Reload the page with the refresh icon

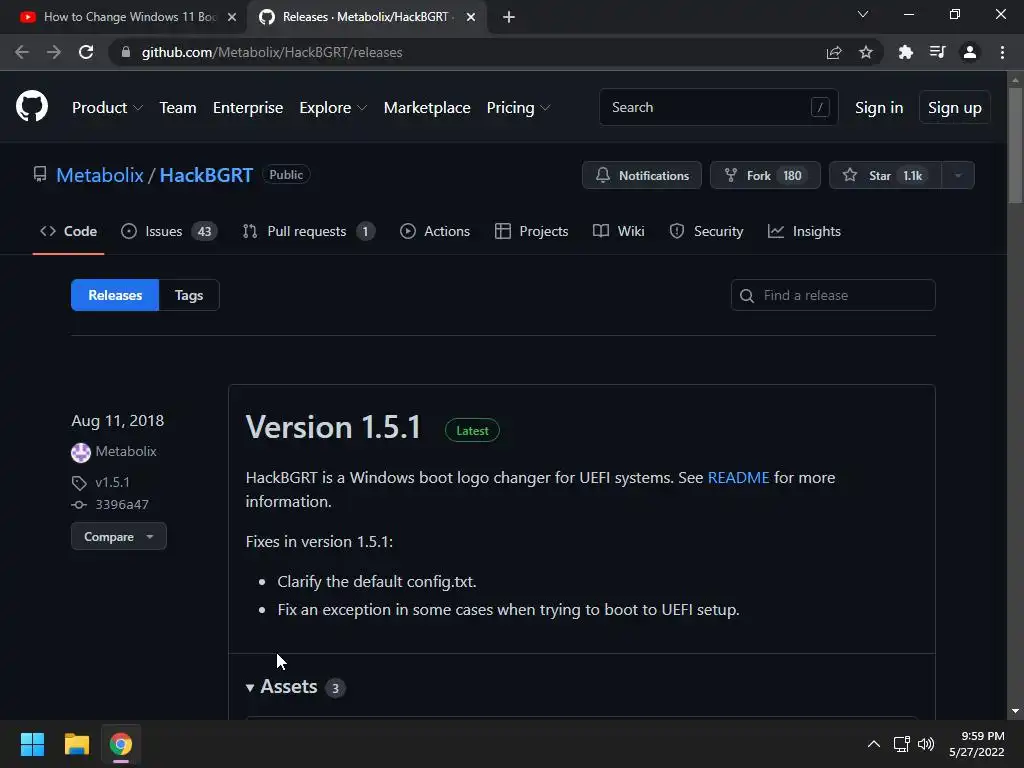point(86,52)
